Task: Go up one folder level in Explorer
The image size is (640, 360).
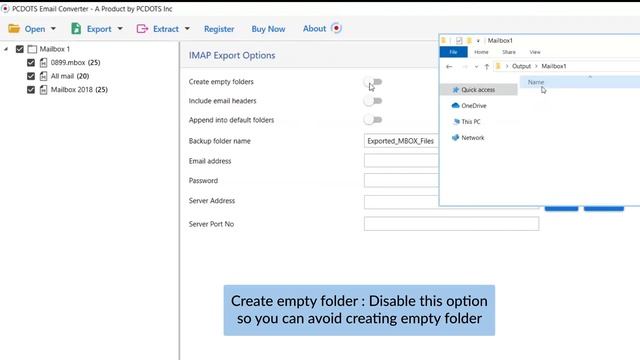Action: [487, 66]
